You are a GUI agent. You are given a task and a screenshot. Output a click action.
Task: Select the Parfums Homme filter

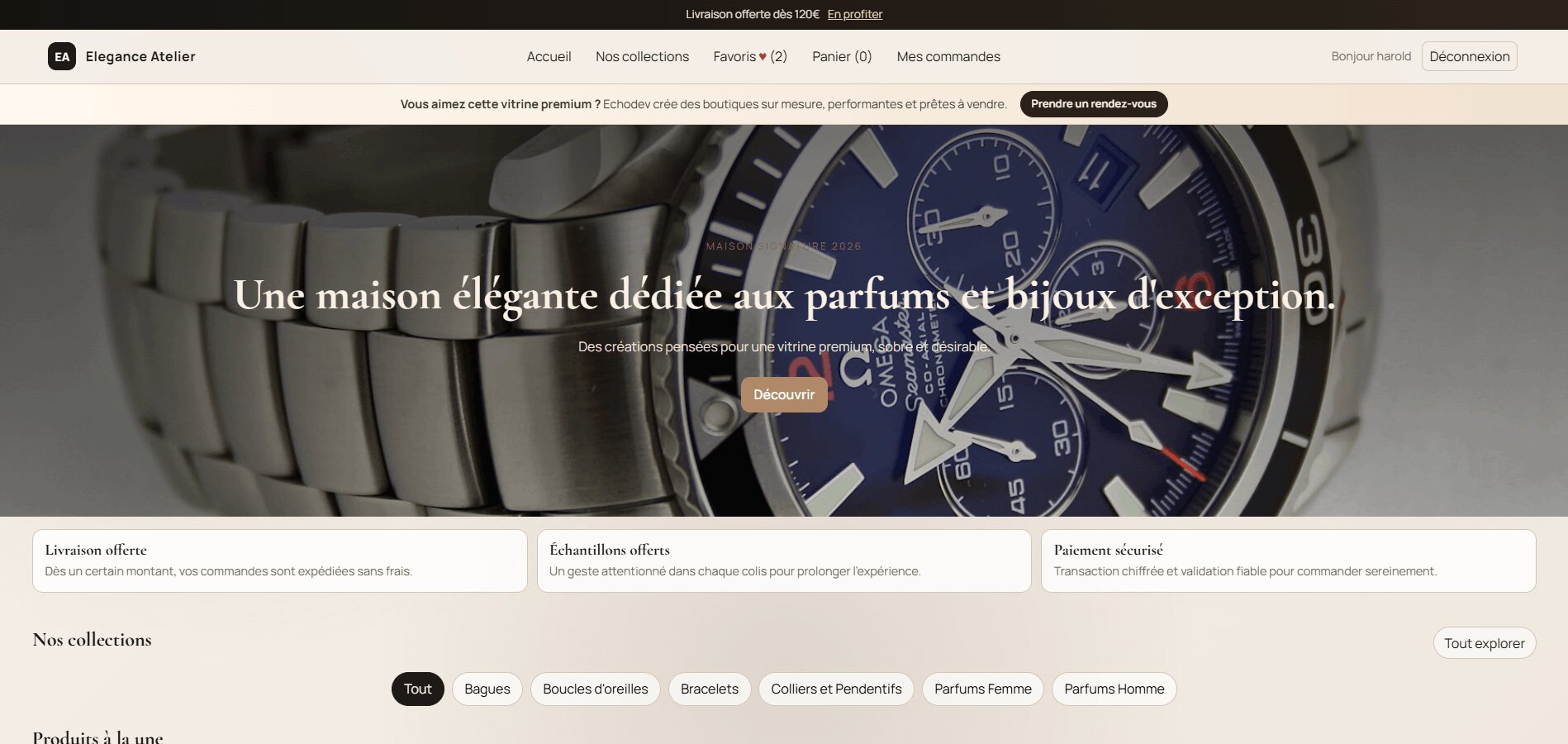1114,689
